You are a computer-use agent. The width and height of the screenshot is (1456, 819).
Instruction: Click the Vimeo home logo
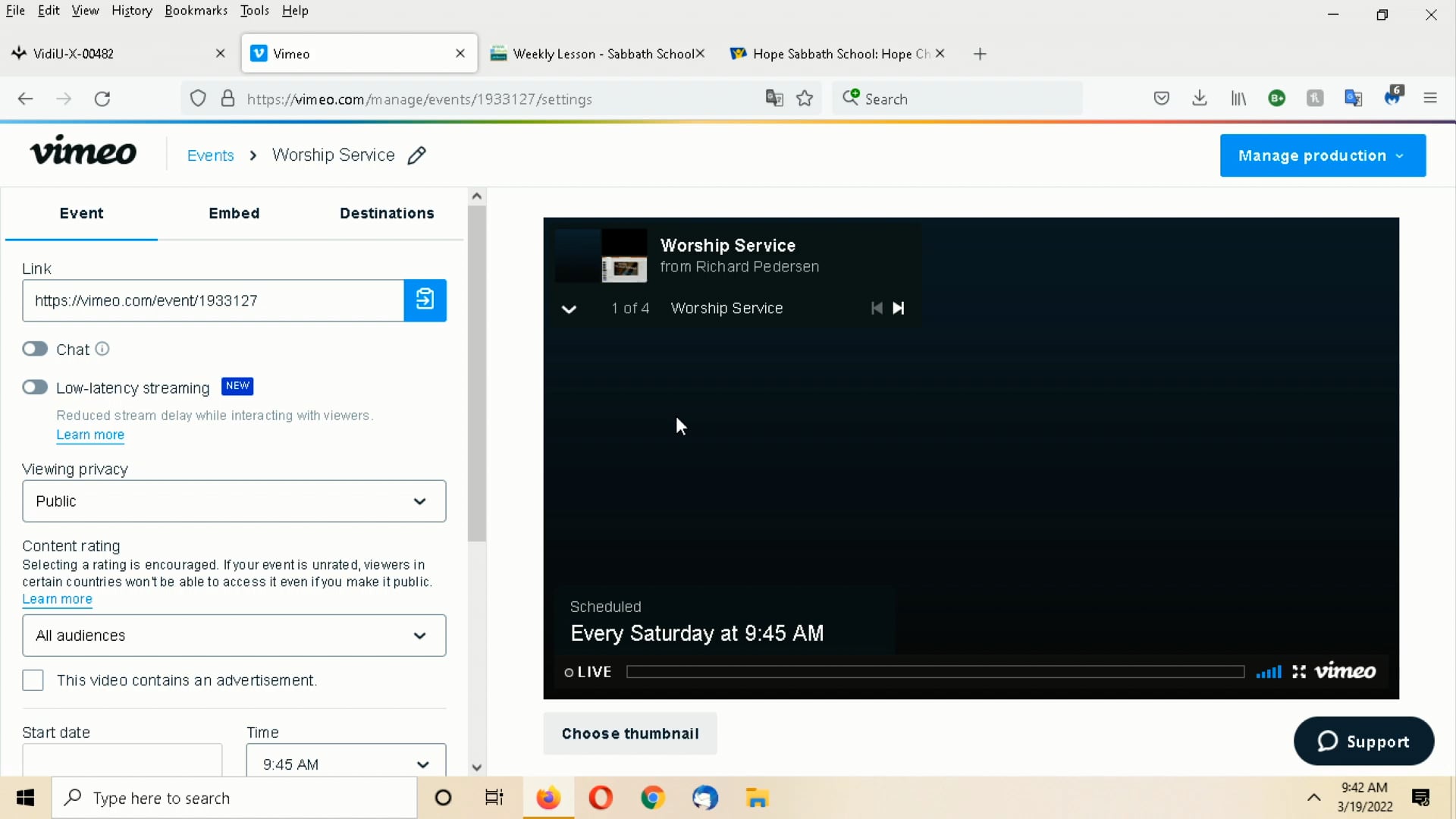click(83, 152)
